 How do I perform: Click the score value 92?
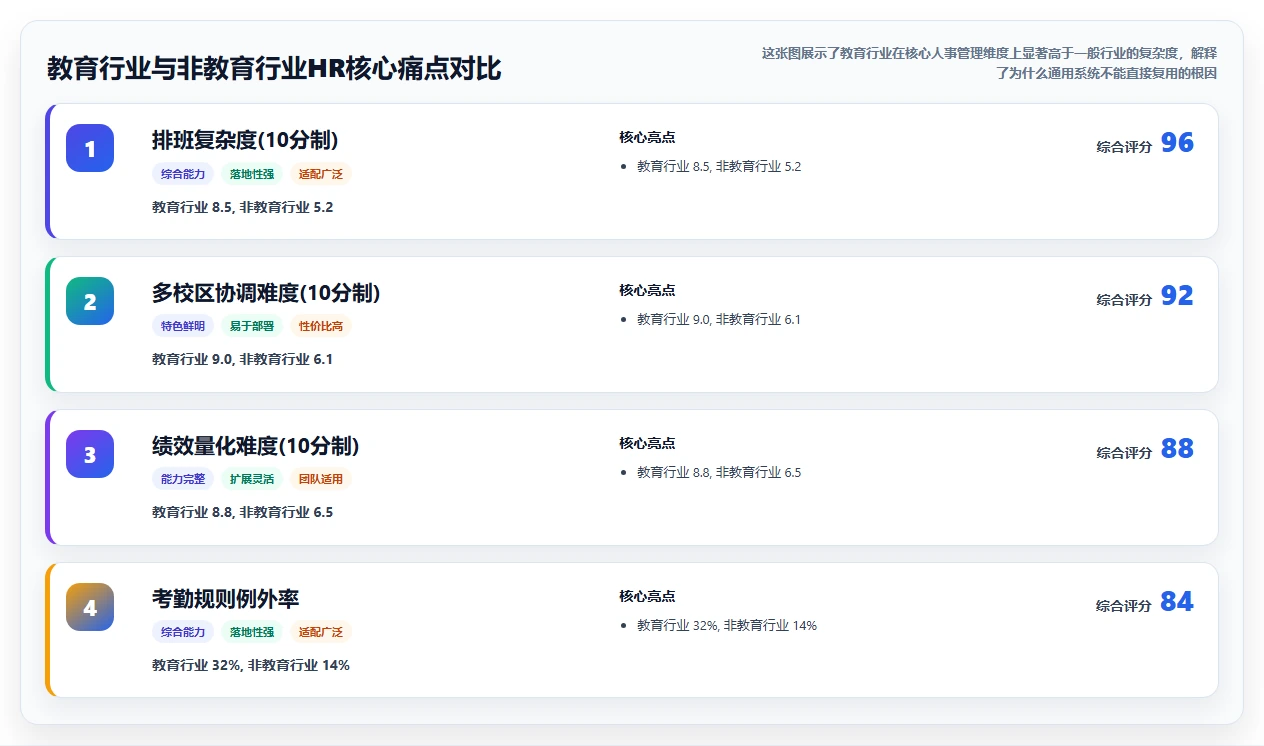tap(1177, 296)
